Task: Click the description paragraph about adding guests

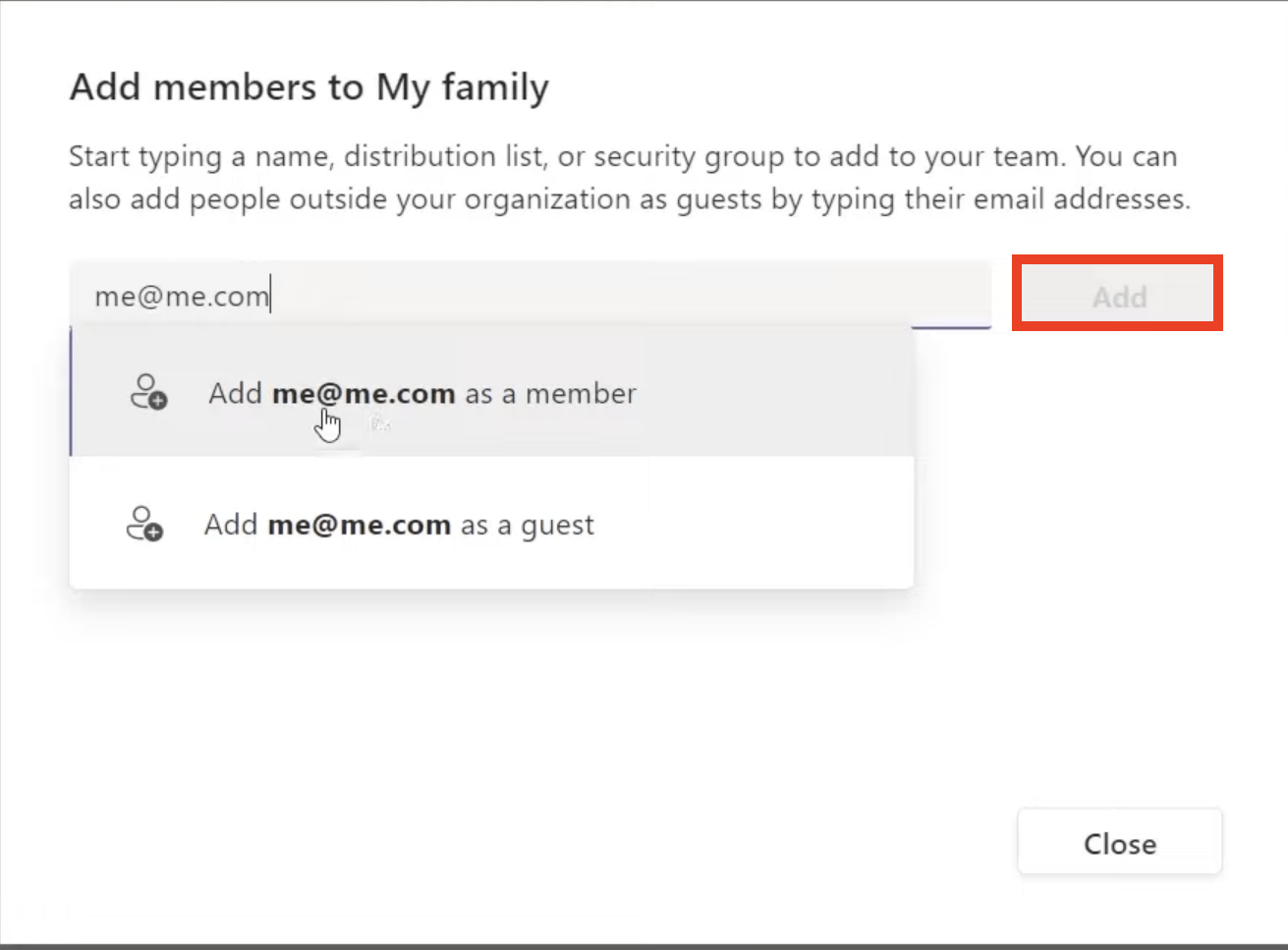Action: (630, 178)
